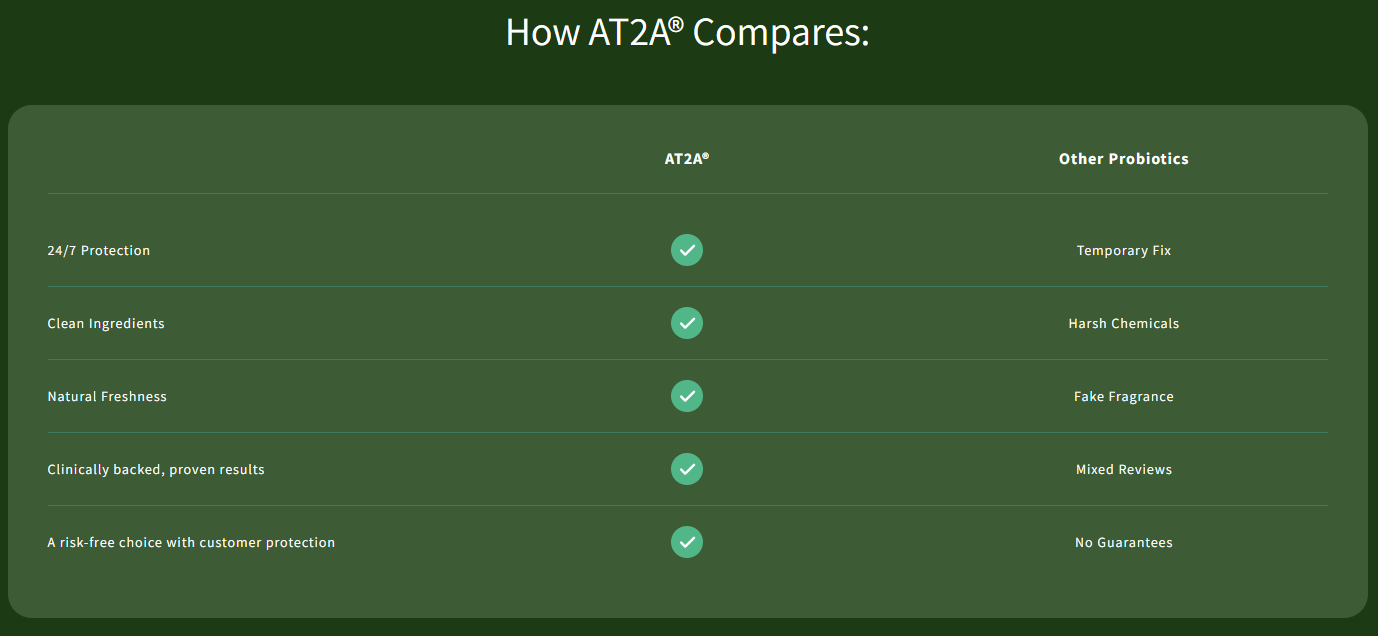Click the Temporary Fix cell
1378x636 pixels.
pyautogui.click(x=1123, y=251)
